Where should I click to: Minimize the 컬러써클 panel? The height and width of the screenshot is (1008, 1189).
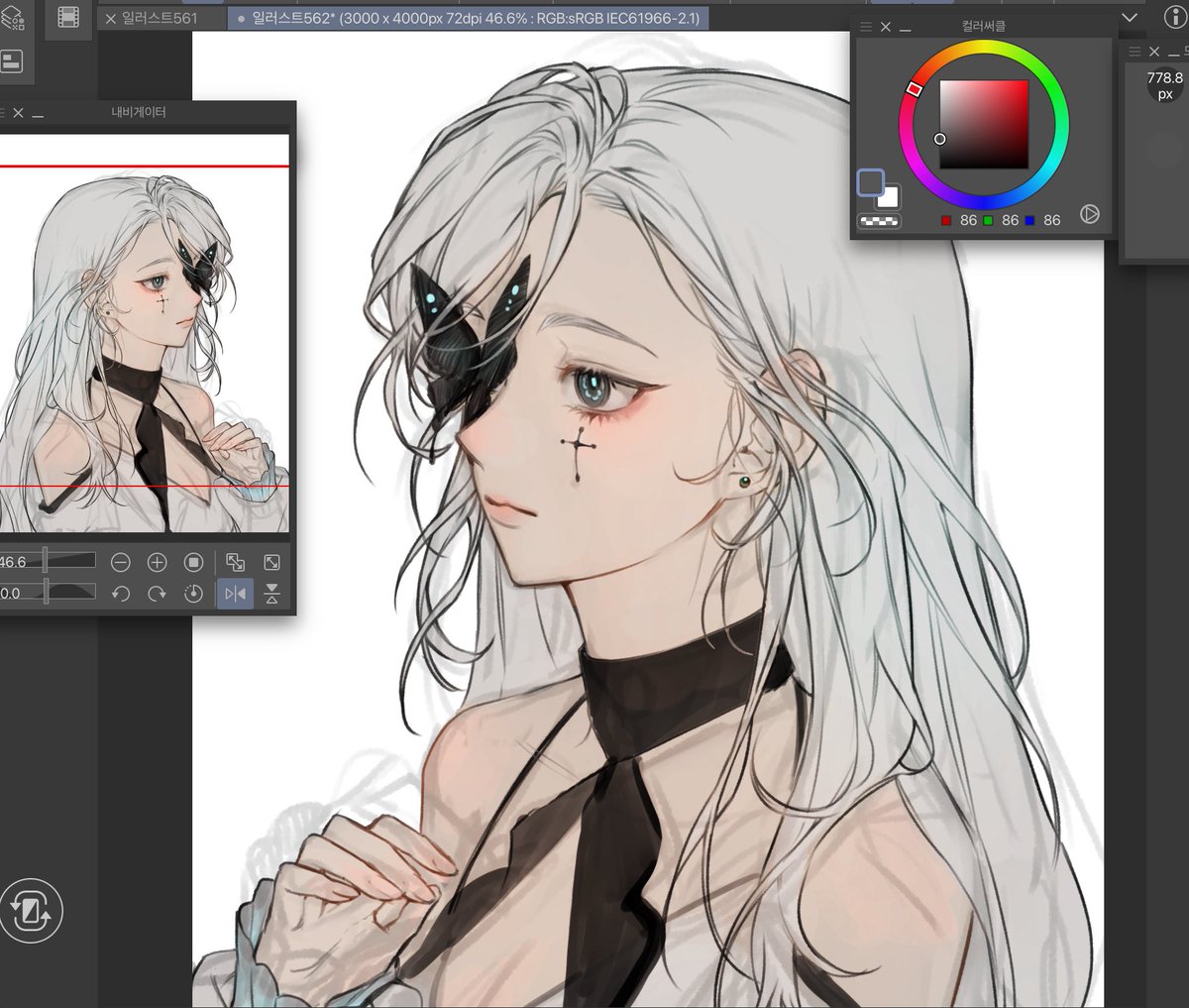click(906, 30)
